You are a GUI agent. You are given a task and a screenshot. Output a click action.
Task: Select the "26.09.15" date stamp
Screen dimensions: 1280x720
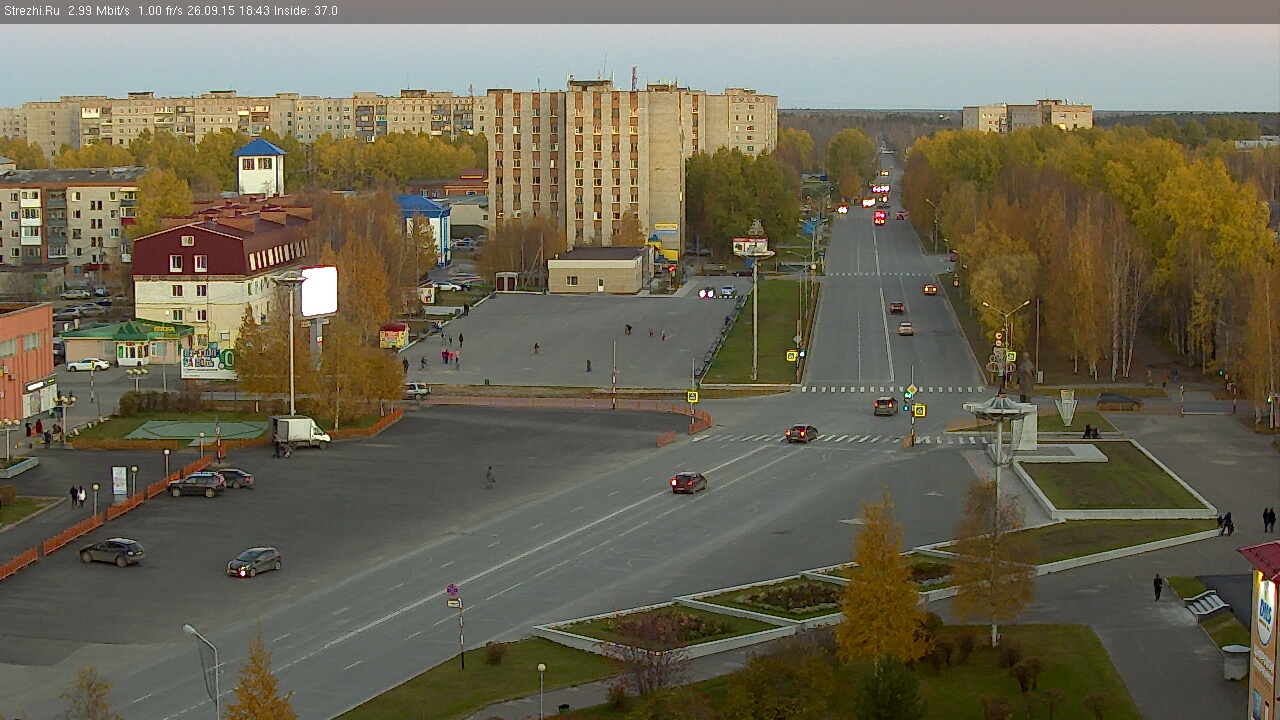pos(212,11)
